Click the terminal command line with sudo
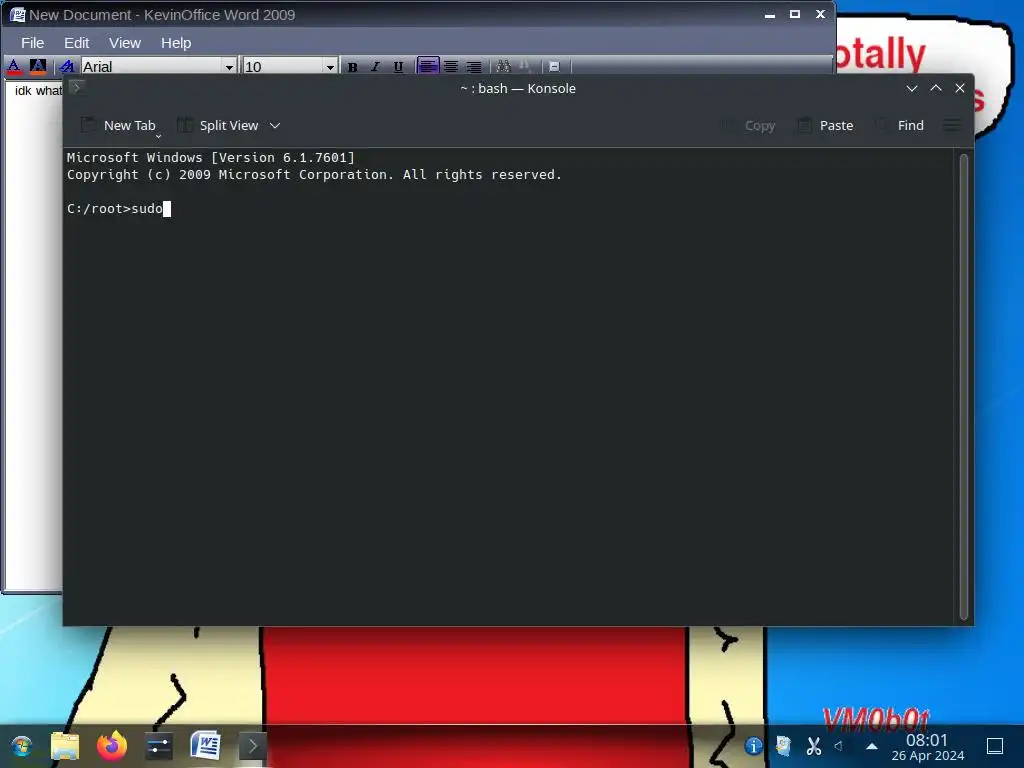The height and width of the screenshot is (768, 1024). point(118,208)
